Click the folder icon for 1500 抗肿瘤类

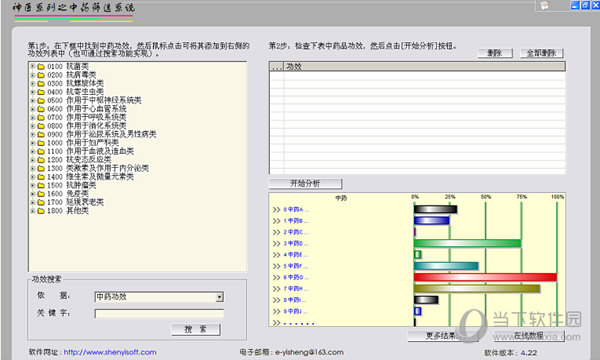tap(41, 186)
